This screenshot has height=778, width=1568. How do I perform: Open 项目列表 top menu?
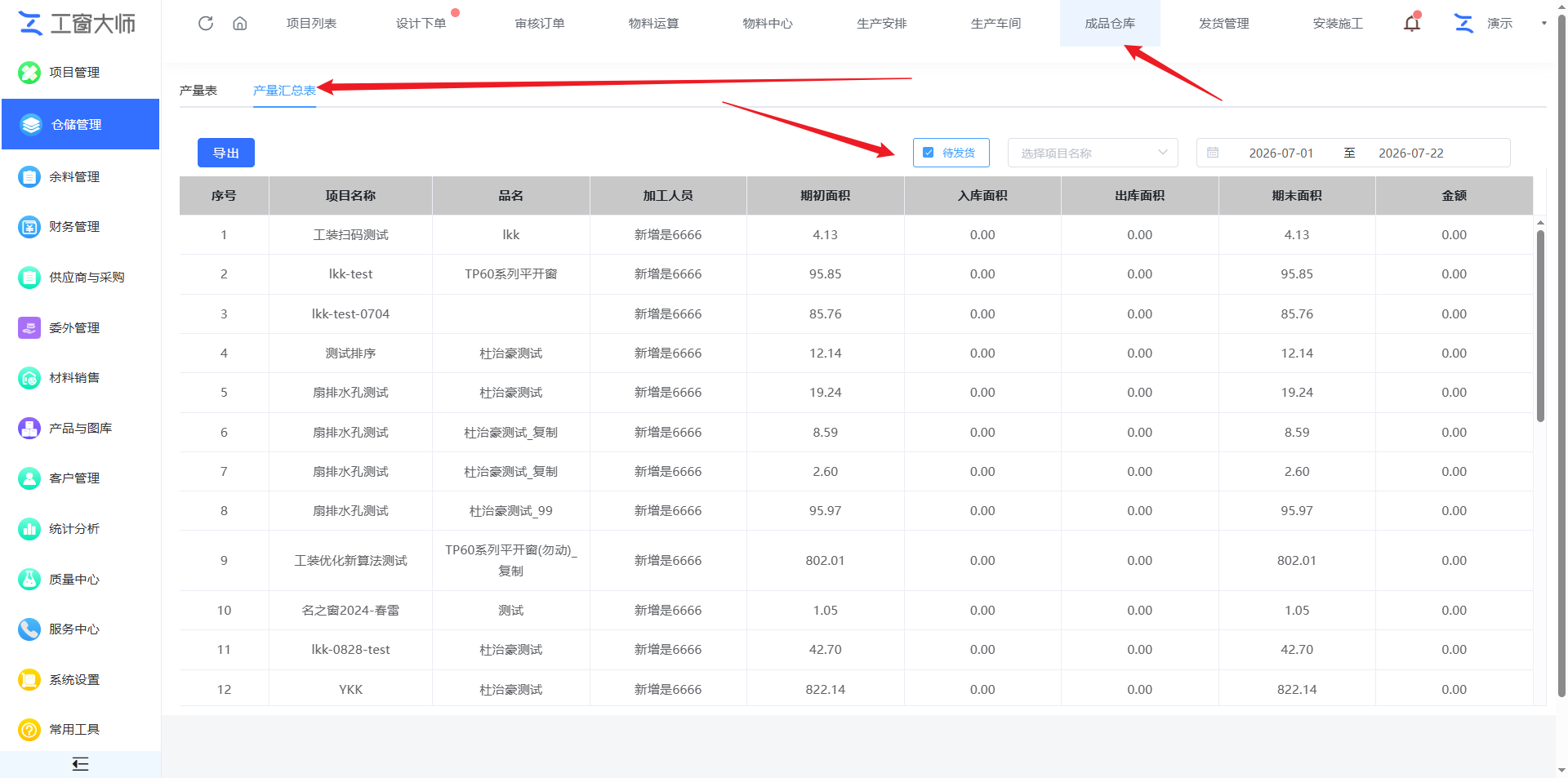point(311,23)
